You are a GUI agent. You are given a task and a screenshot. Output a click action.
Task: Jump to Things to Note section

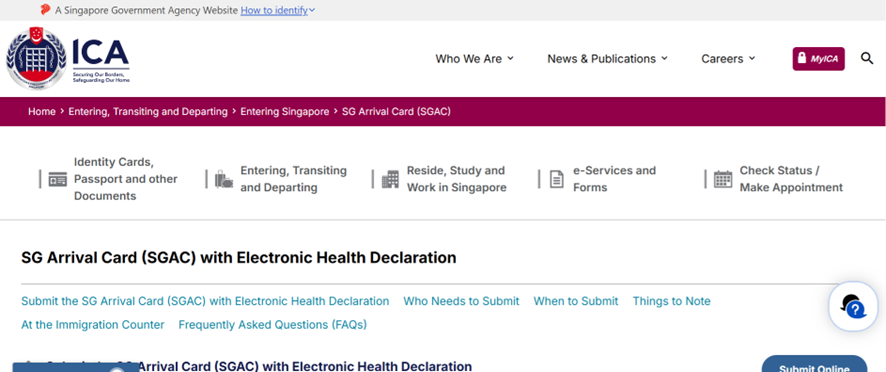click(671, 301)
